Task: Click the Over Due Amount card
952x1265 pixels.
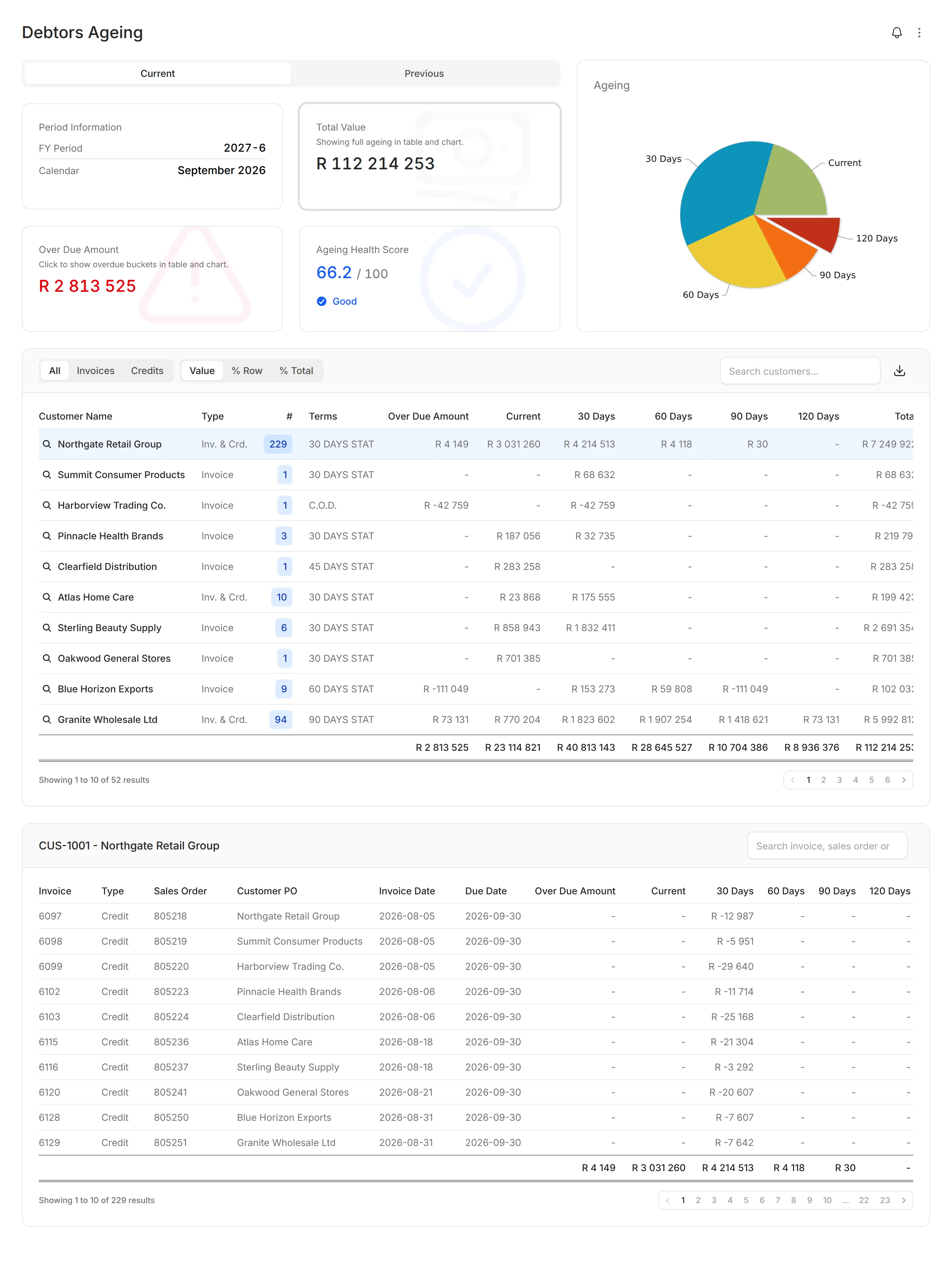Action: 152,279
